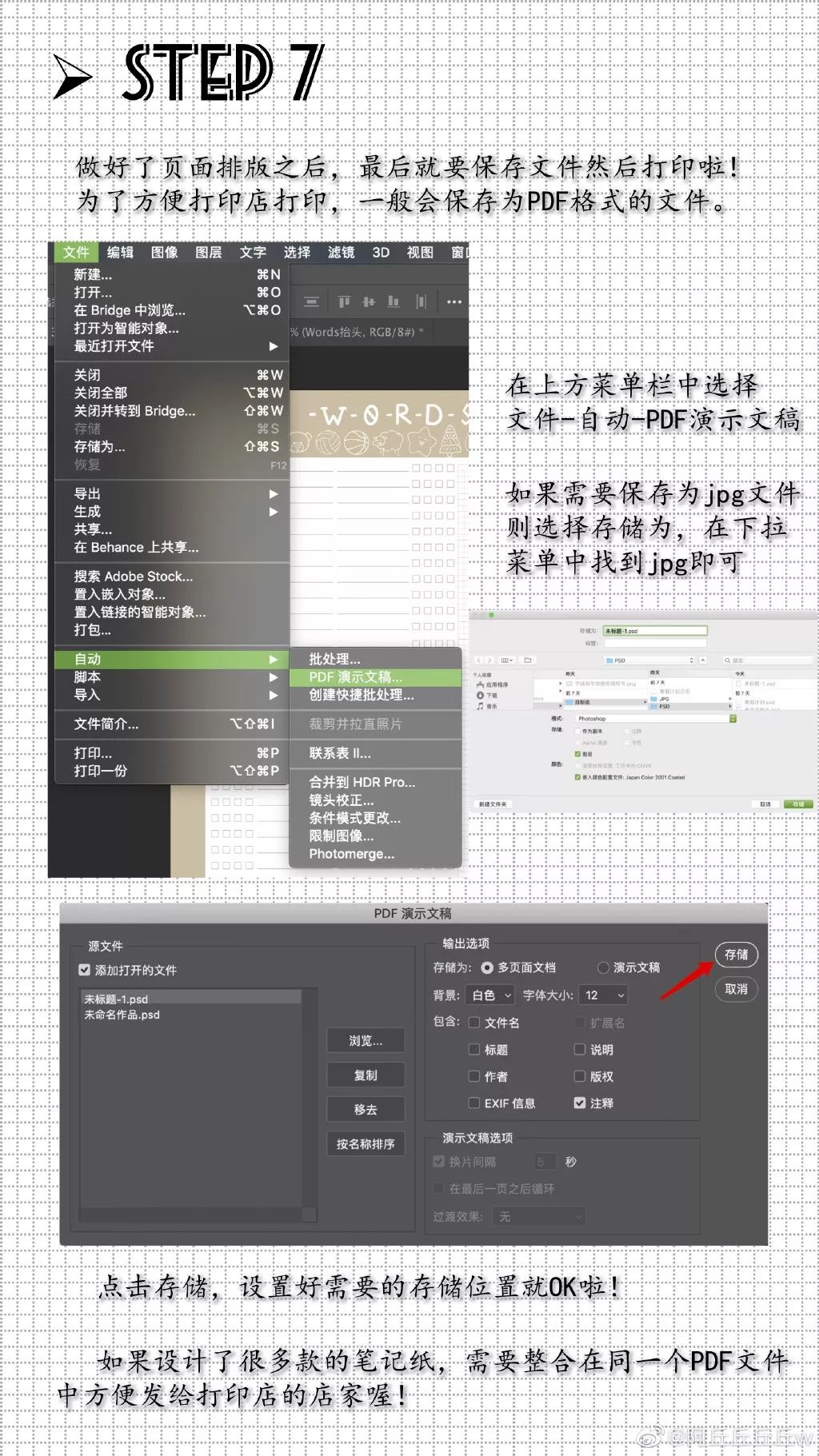This screenshot has width=819, height=1456.
Task: Go forward in the save dialog browser
Action: 489,660
